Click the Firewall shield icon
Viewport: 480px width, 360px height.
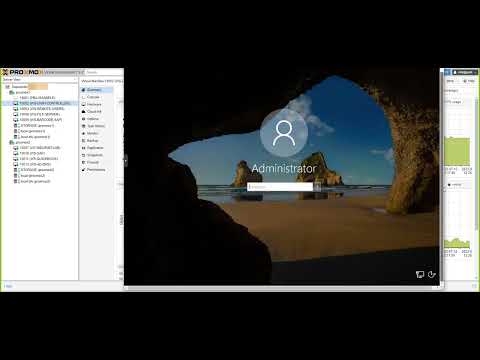click(x=84, y=162)
